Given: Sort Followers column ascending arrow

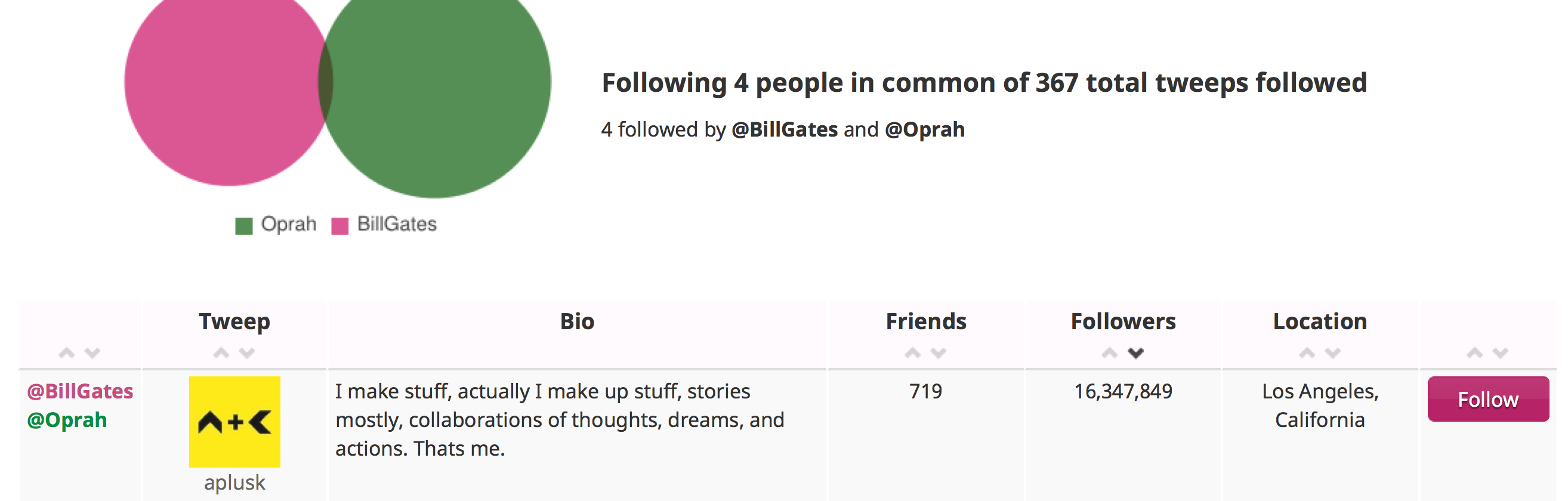Looking at the screenshot, I should 1110,352.
